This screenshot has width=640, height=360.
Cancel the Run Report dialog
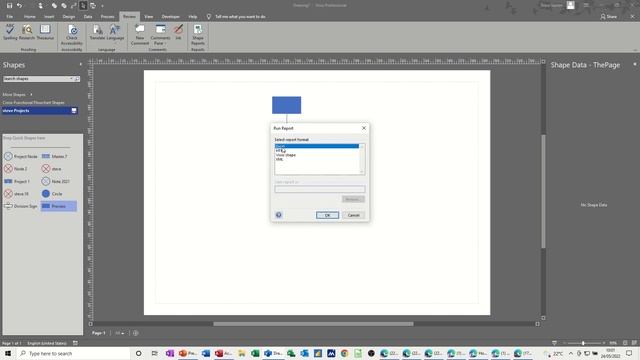click(x=353, y=215)
